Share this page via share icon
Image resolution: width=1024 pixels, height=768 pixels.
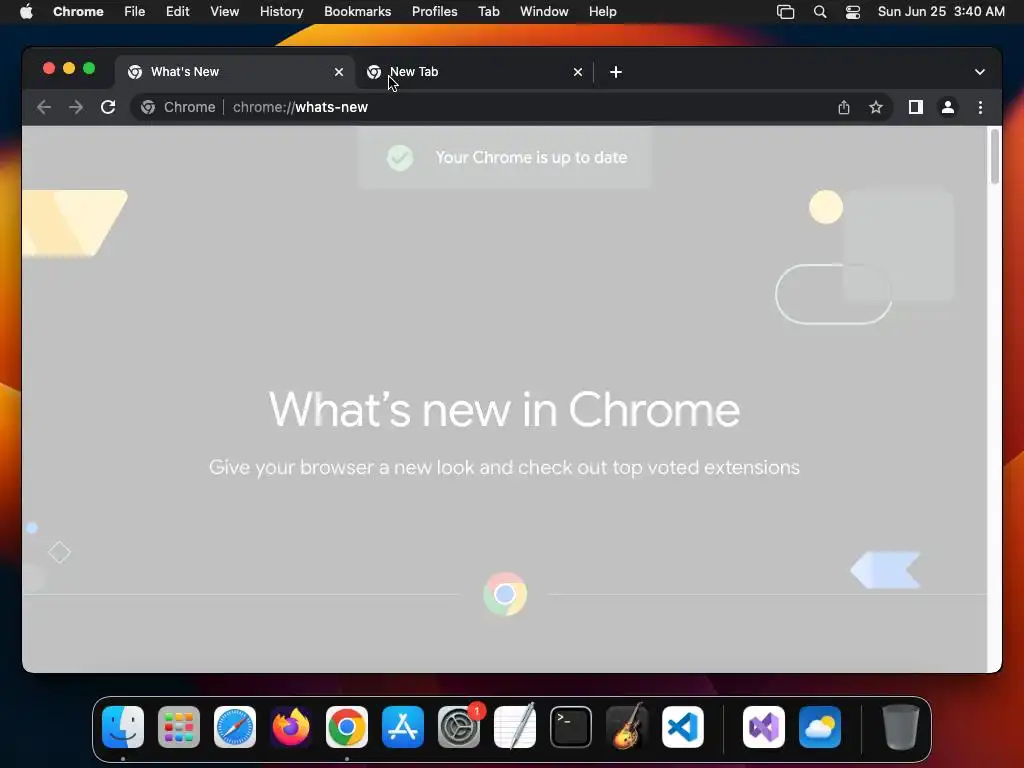click(x=844, y=107)
